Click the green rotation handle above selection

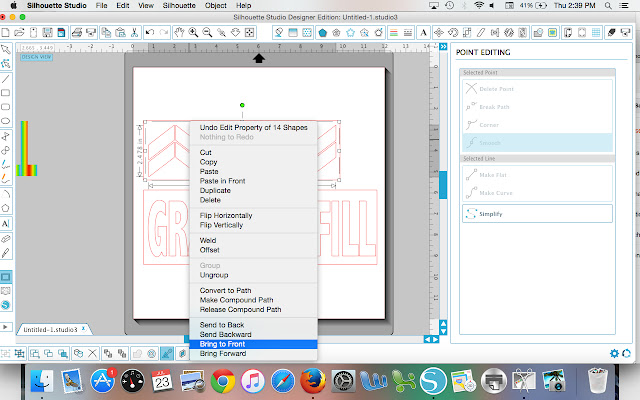point(242,105)
